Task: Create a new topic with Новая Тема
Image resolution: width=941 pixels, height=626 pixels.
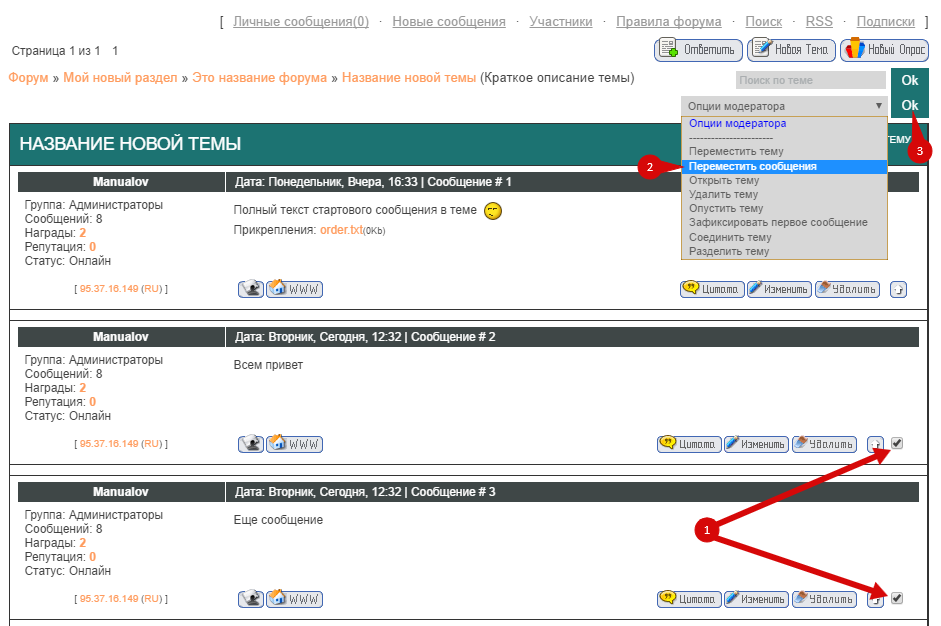Action: tap(791, 49)
